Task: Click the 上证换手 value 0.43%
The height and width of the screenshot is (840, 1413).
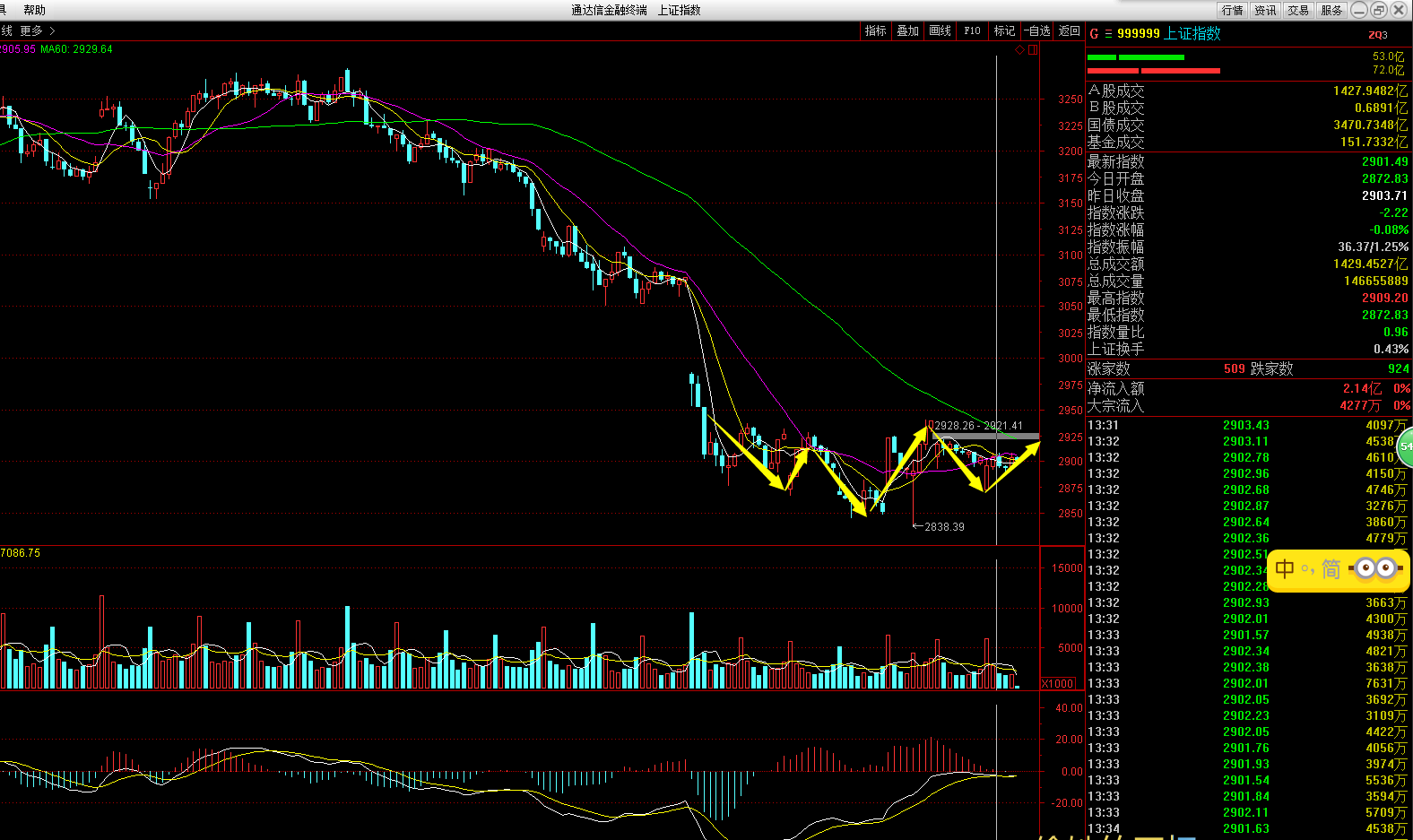Action: (1391, 349)
